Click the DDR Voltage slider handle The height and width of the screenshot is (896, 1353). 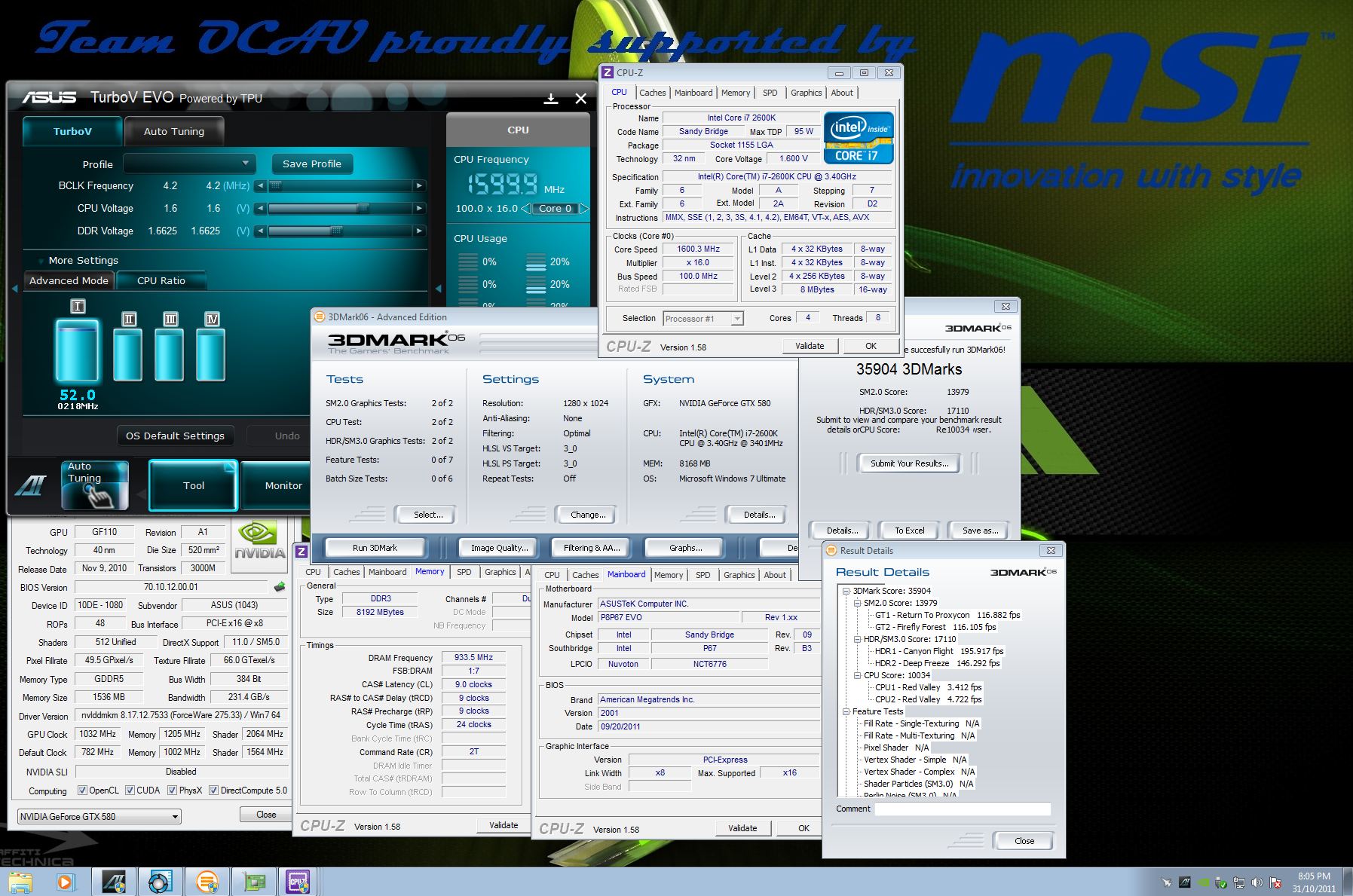point(336,231)
